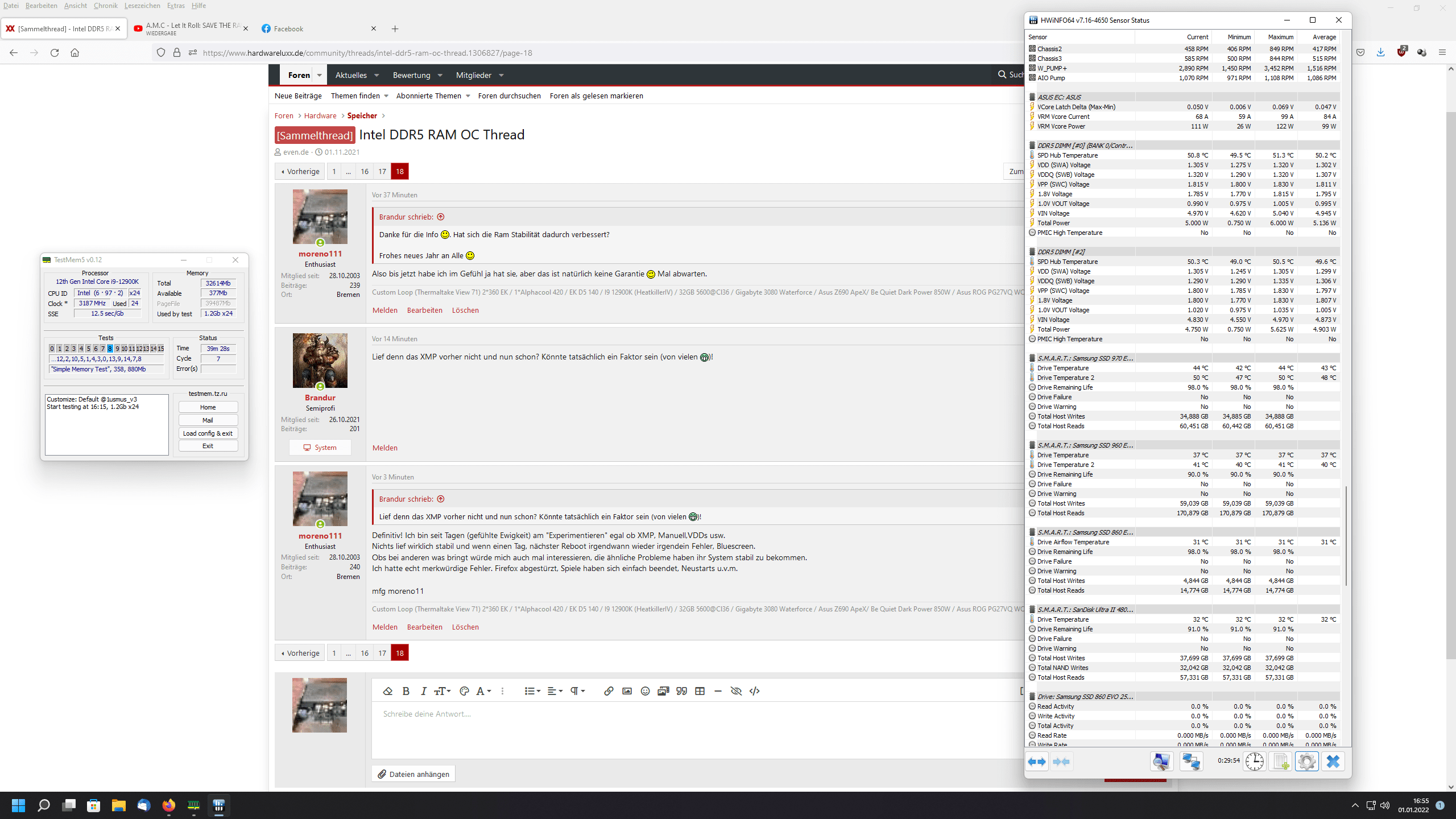Open File Explorer from the taskbar

[118, 805]
